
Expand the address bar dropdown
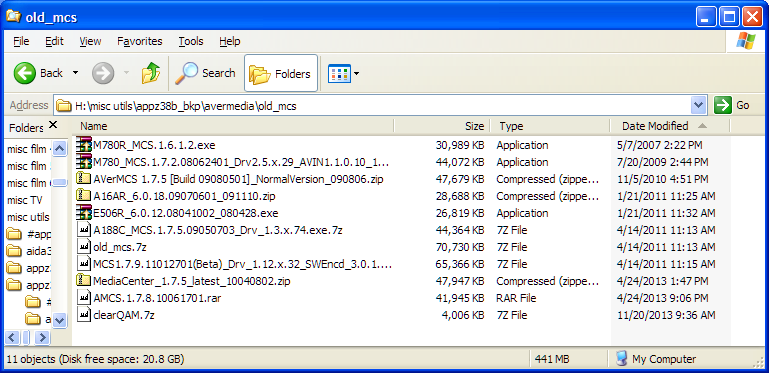click(698, 105)
